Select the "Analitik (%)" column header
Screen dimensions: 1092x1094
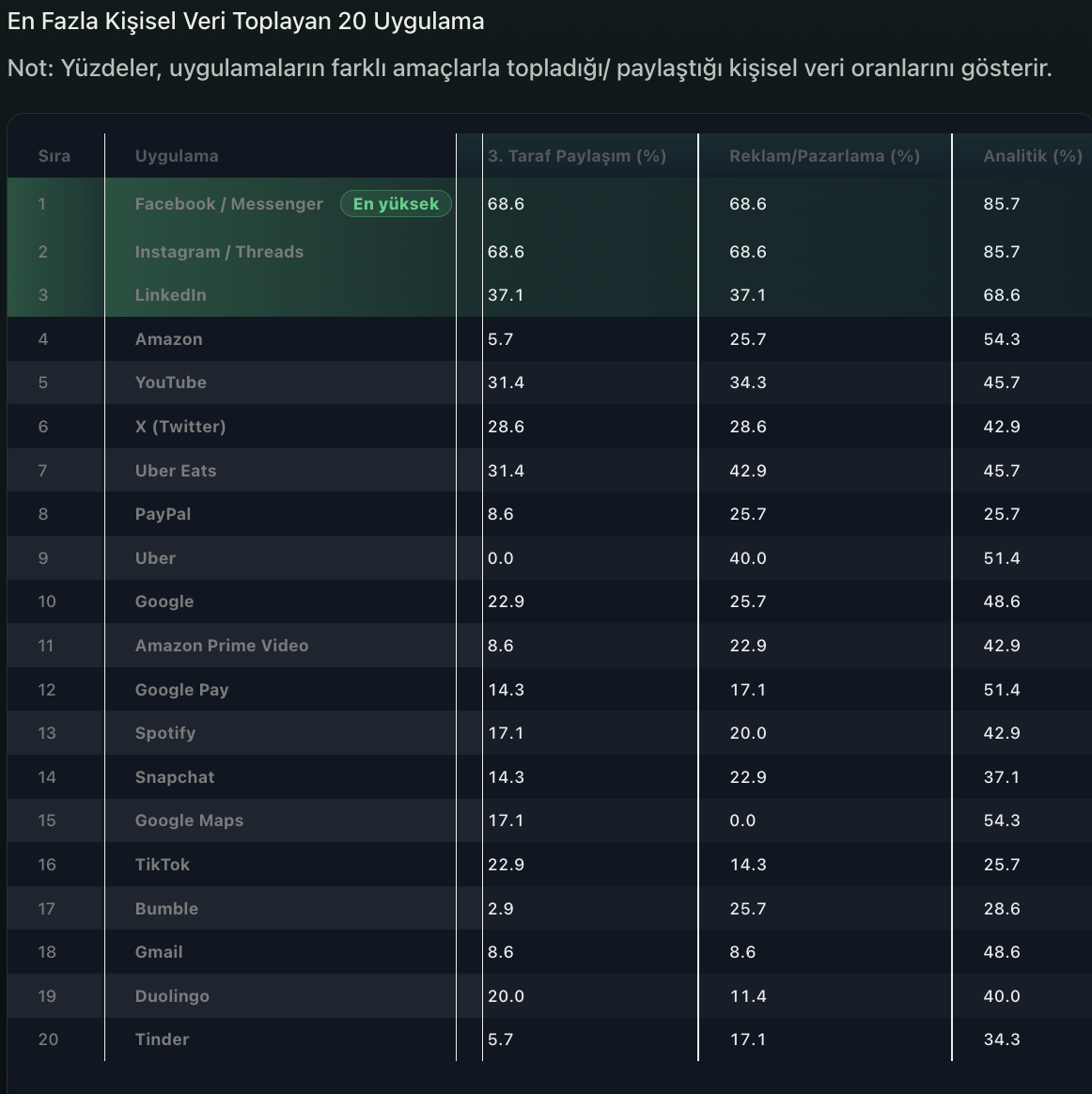(x=1033, y=156)
